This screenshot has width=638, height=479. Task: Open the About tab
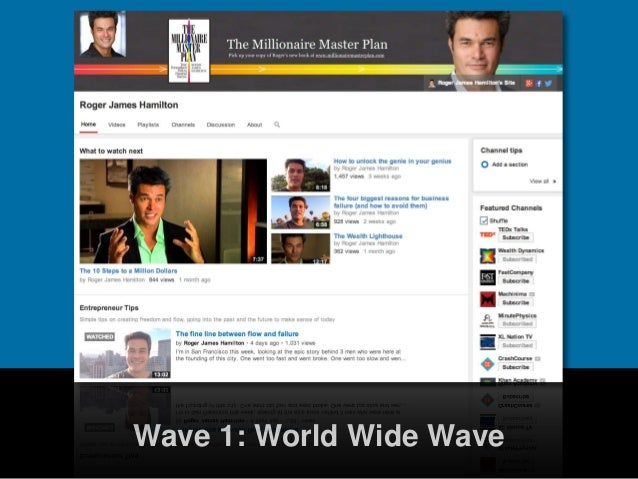(x=254, y=125)
